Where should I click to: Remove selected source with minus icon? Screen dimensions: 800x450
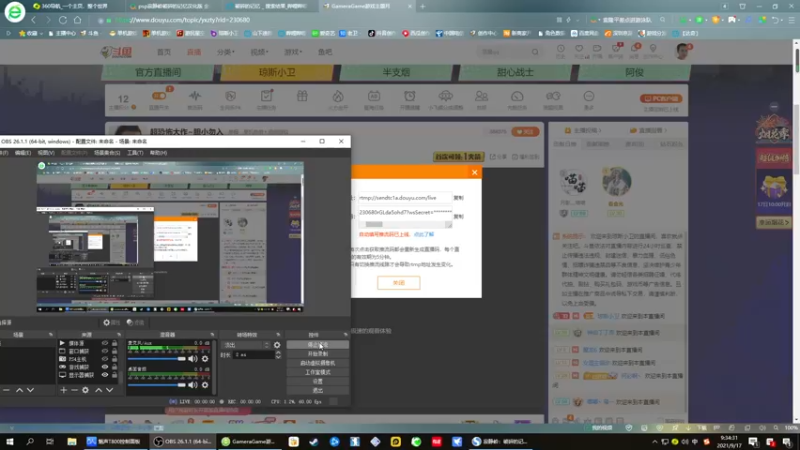click(x=74, y=390)
